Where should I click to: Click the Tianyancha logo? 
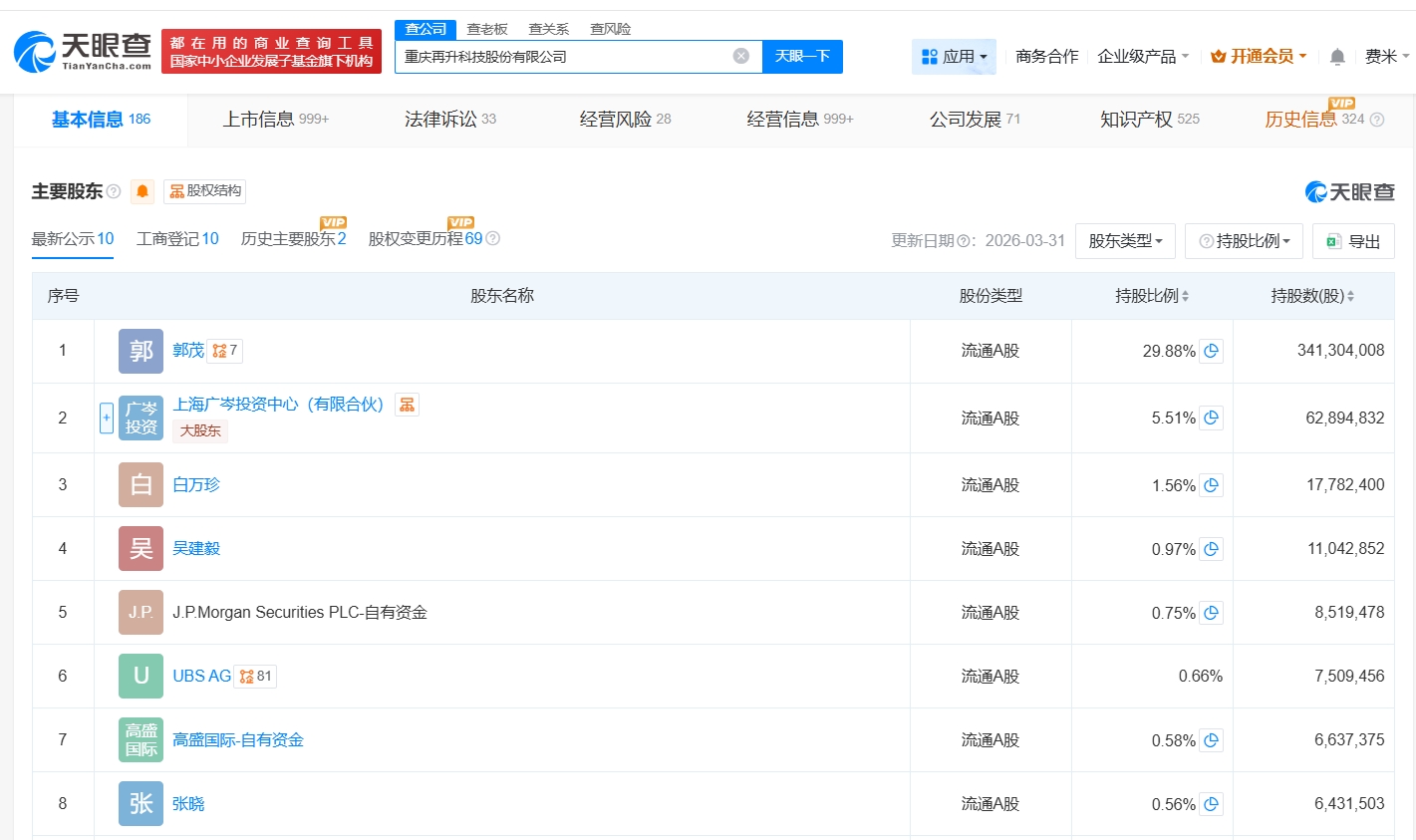coord(83,51)
